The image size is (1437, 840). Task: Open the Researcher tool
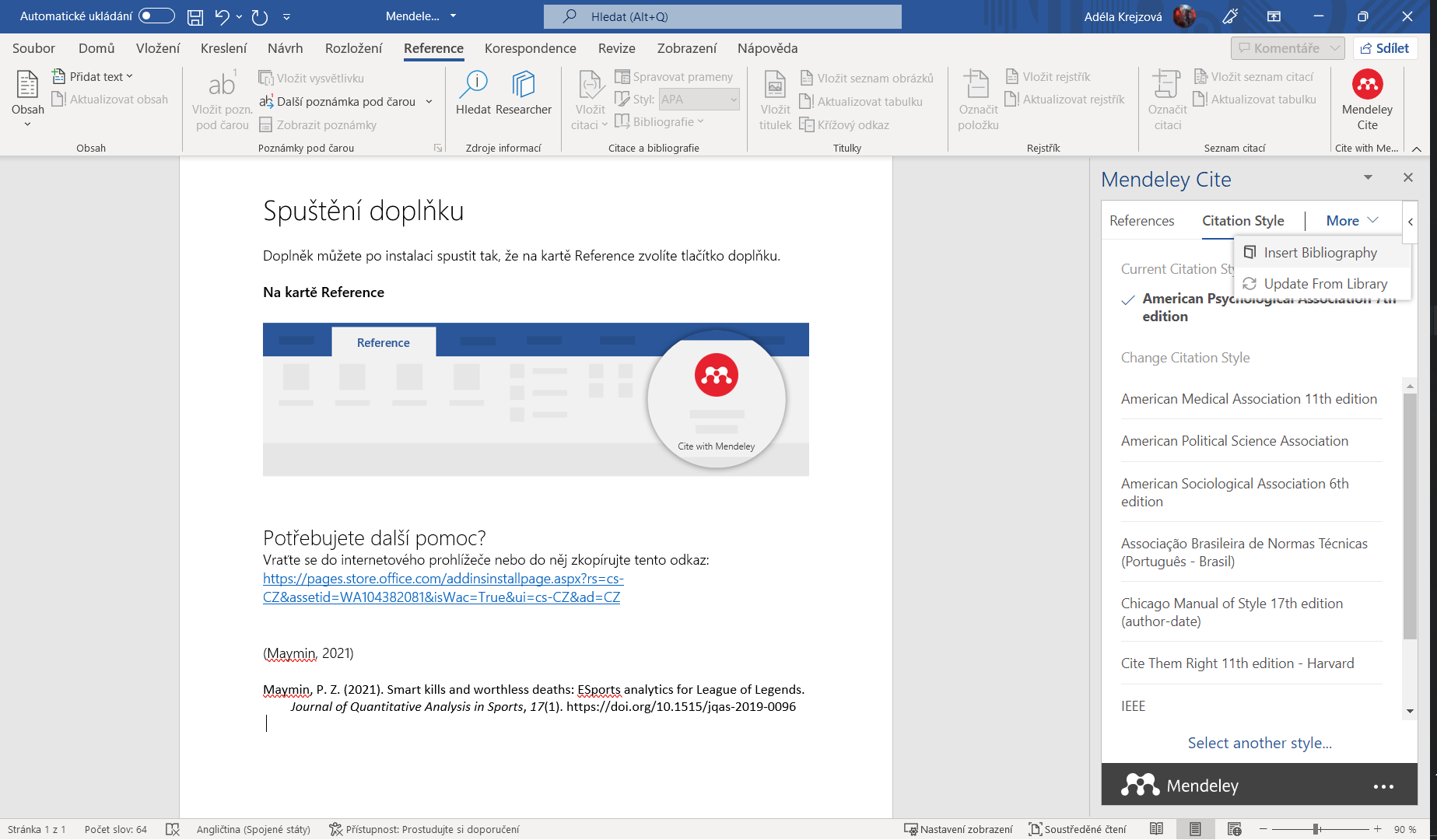(x=524, y=93)
